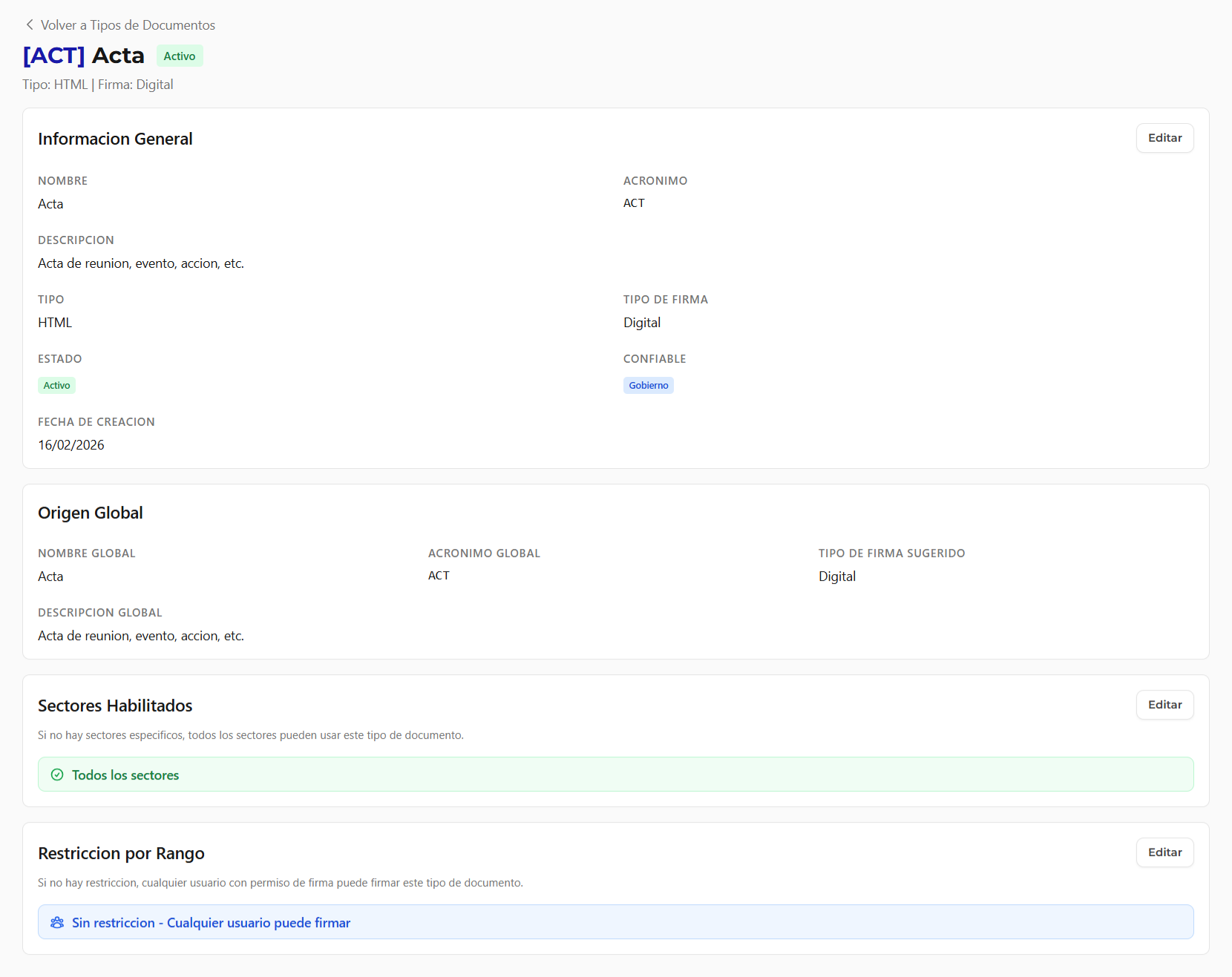Click the green check circle icon

coord(57,774)
